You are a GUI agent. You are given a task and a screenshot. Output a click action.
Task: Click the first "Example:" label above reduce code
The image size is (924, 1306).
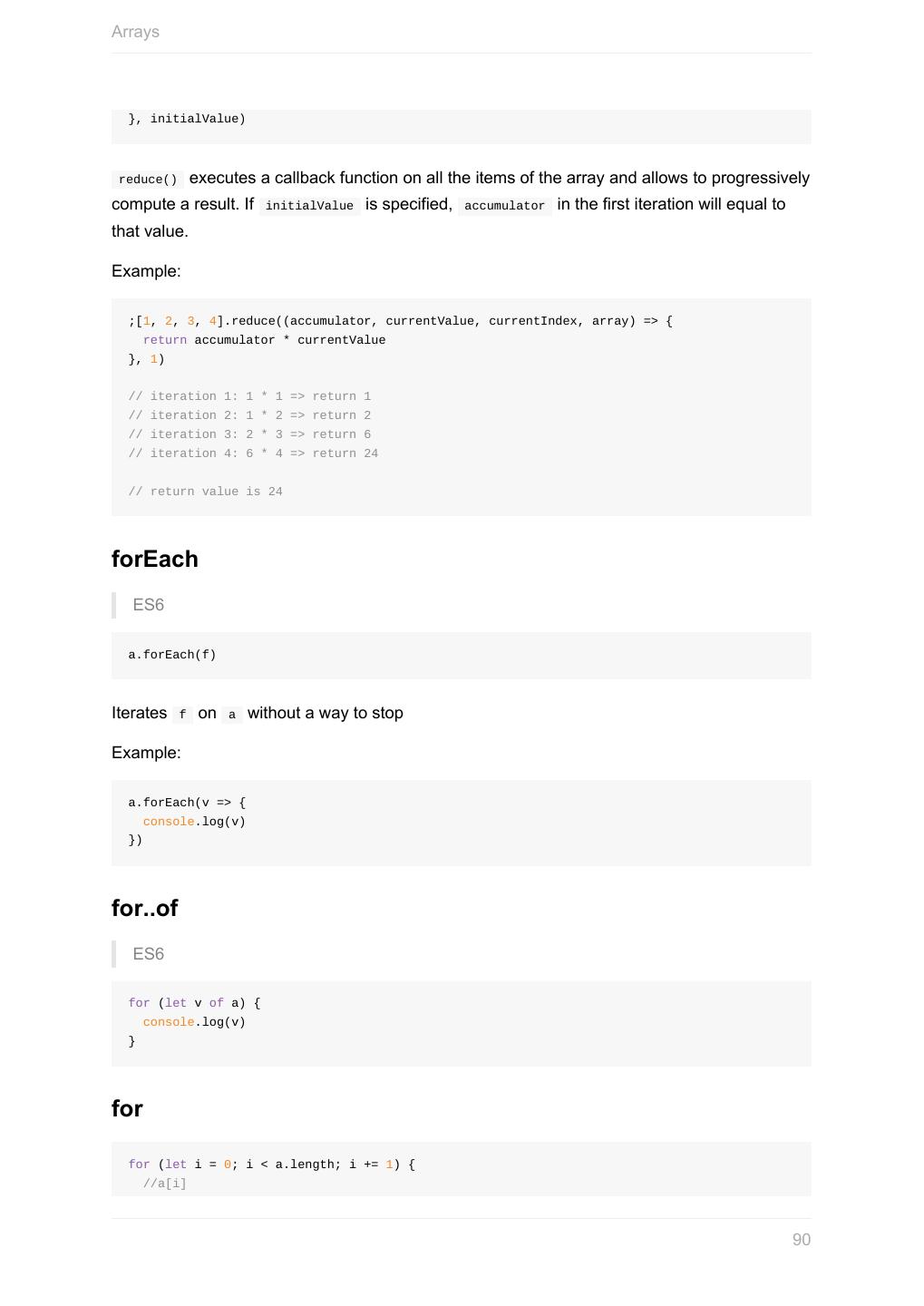pyautogui.click(x=146, y=271)
